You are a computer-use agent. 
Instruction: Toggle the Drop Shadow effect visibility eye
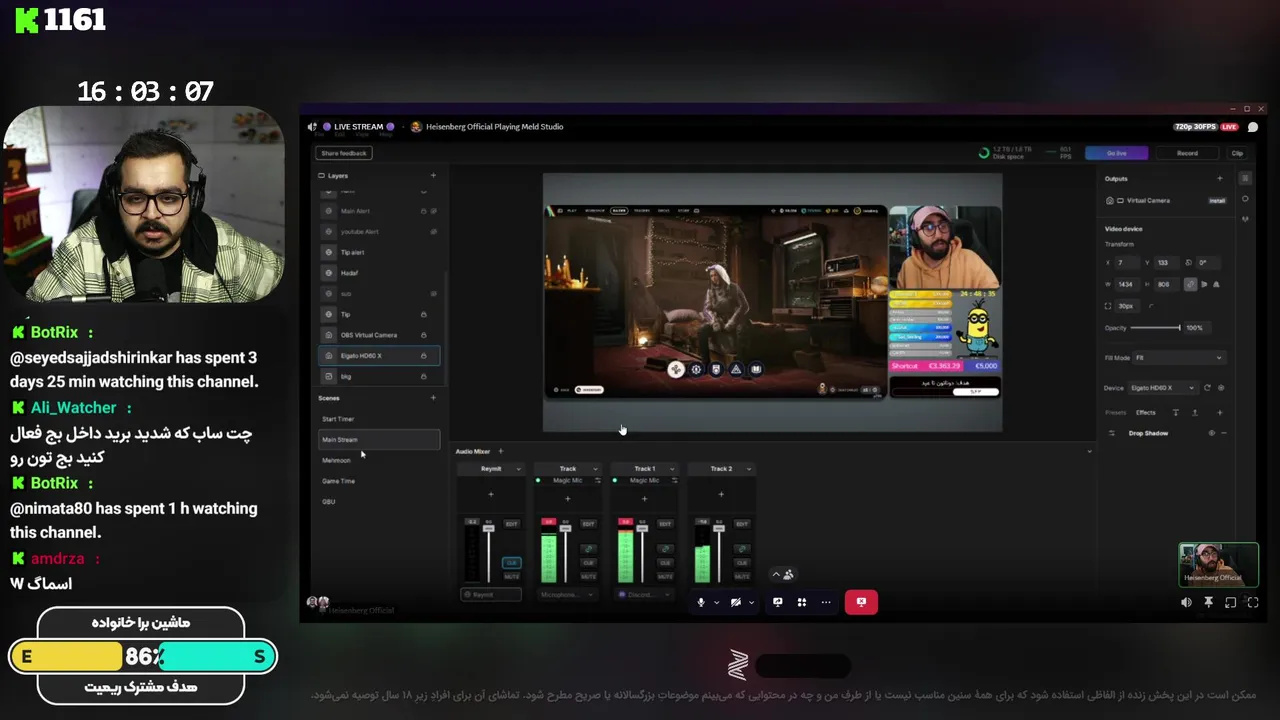pyautogui.click(x=1212, y=433)
